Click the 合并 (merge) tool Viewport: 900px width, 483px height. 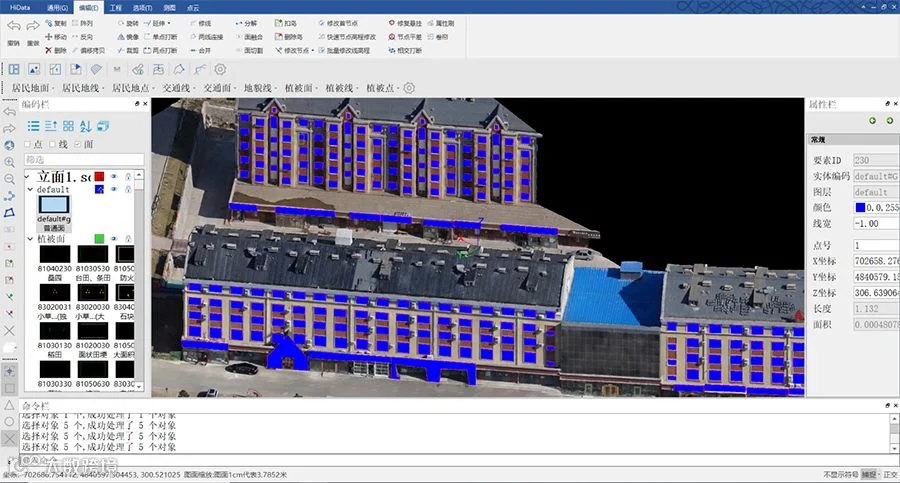pos(200,51)
